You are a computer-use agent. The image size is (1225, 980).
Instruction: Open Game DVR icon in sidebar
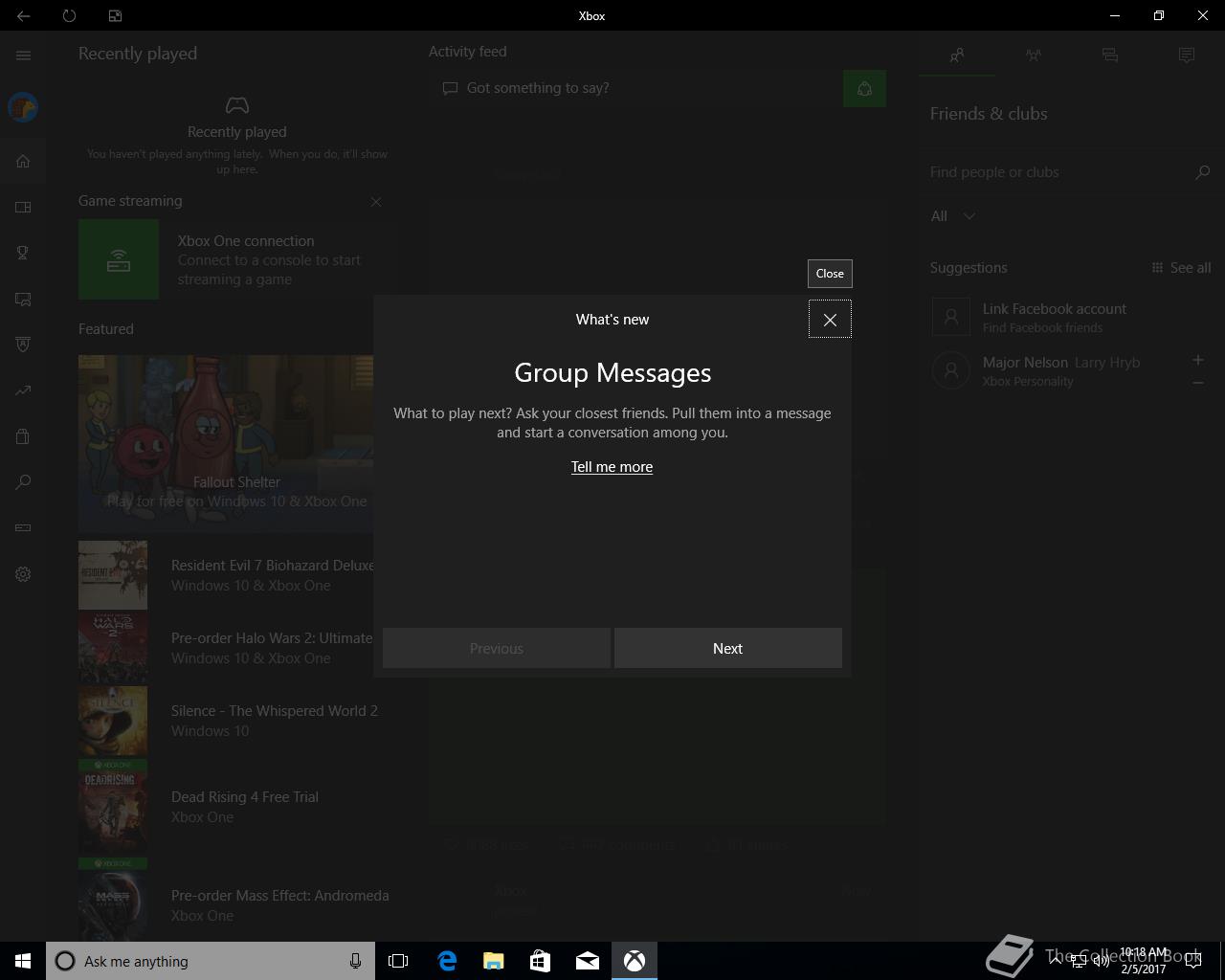click(23, 299)
